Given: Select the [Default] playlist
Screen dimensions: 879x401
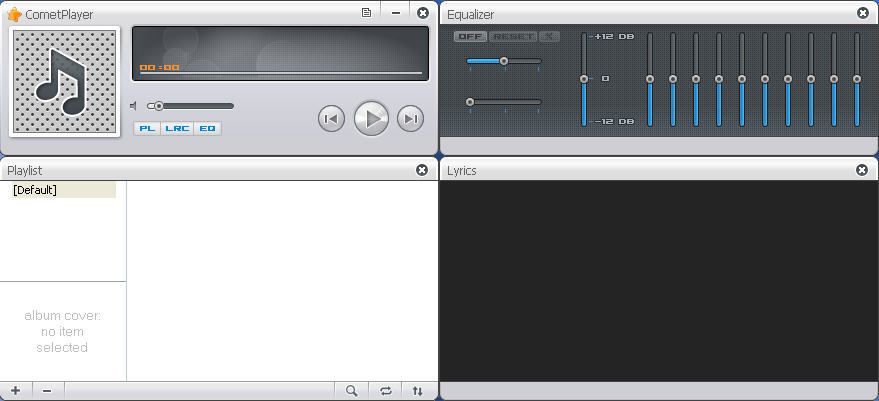Looking at the screenshot, I should pos(62,190).
